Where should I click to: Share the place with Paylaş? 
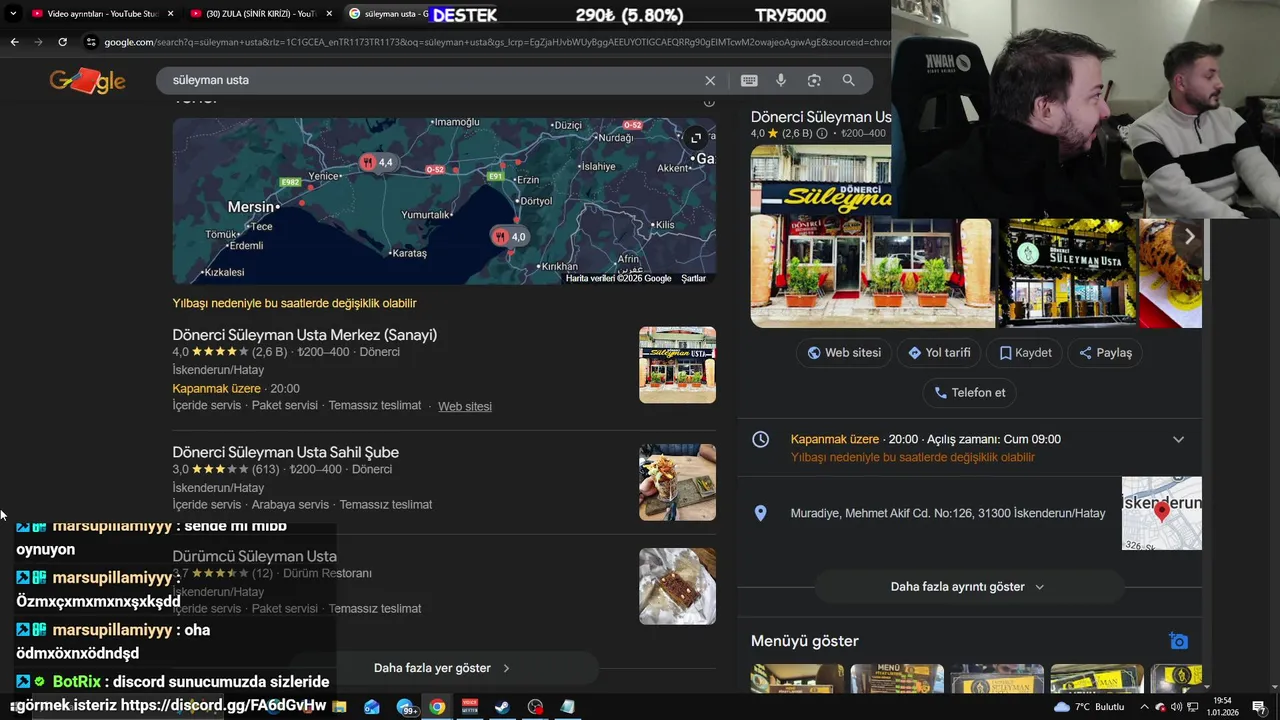1105,353
